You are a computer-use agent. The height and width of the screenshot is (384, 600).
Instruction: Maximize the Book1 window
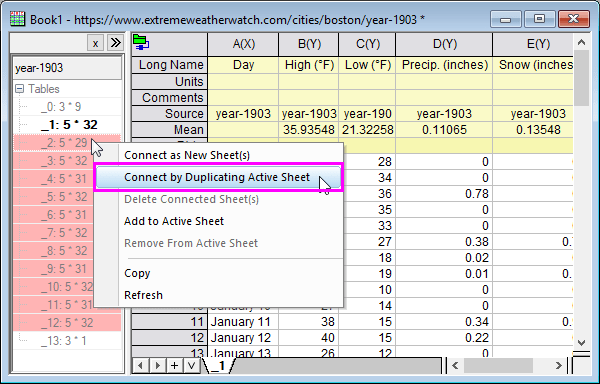(539, 19)
